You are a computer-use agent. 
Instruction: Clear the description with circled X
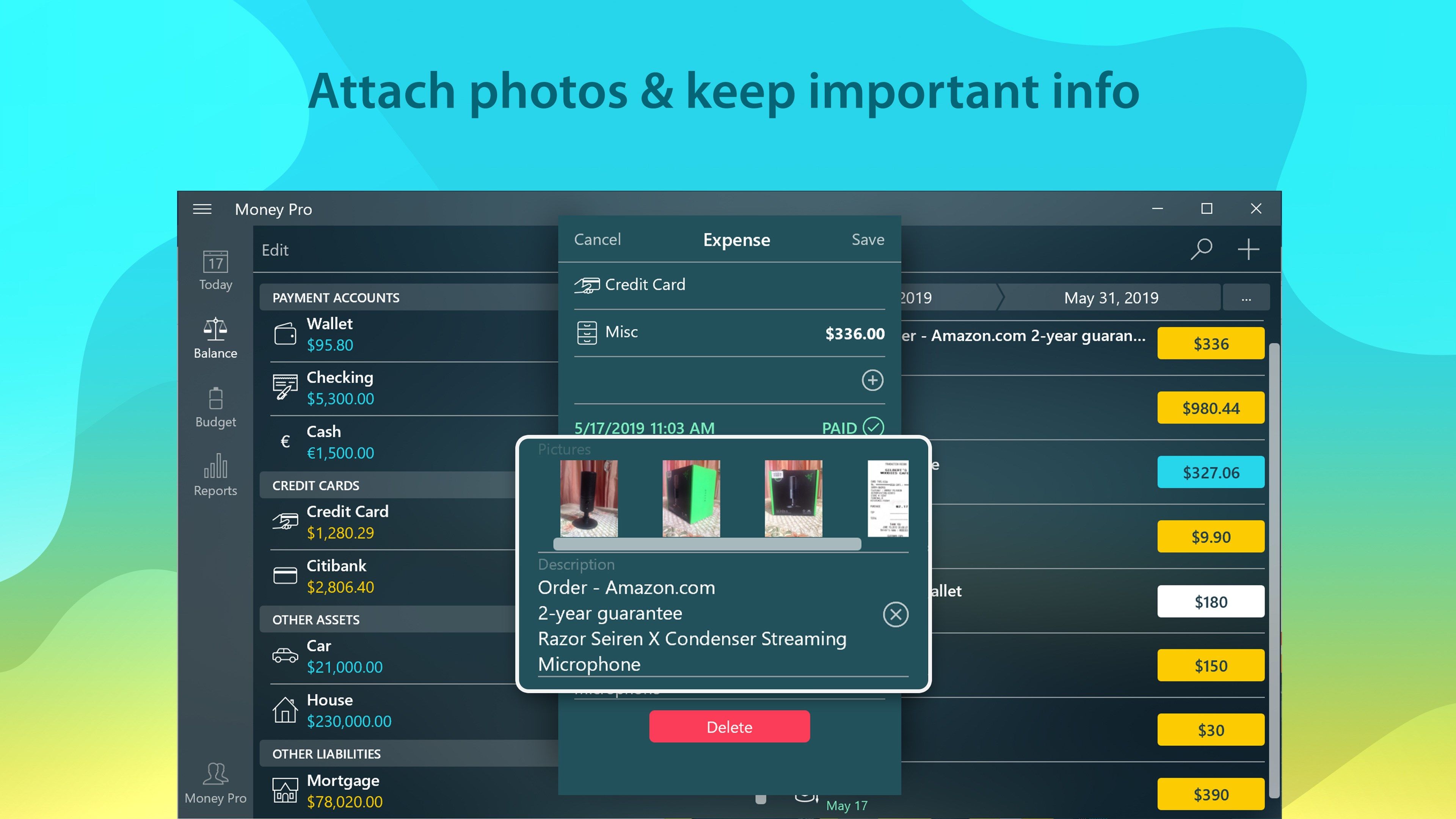[x=895, y=614]
